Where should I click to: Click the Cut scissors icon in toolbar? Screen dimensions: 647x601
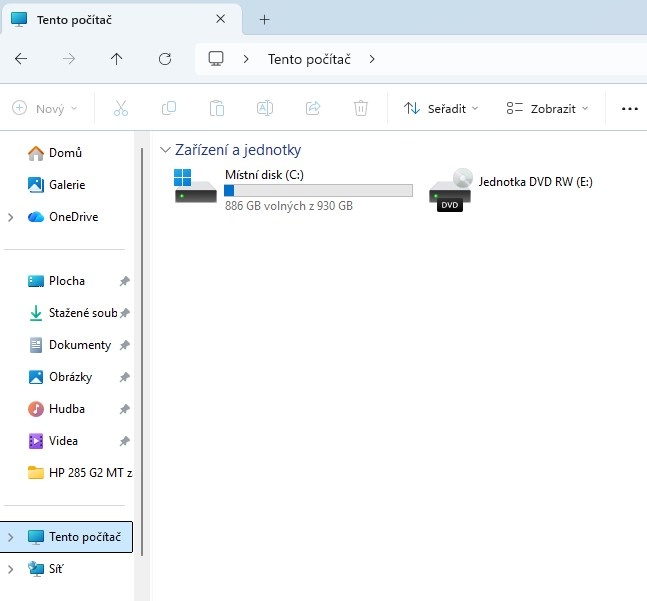pos(121,108)
